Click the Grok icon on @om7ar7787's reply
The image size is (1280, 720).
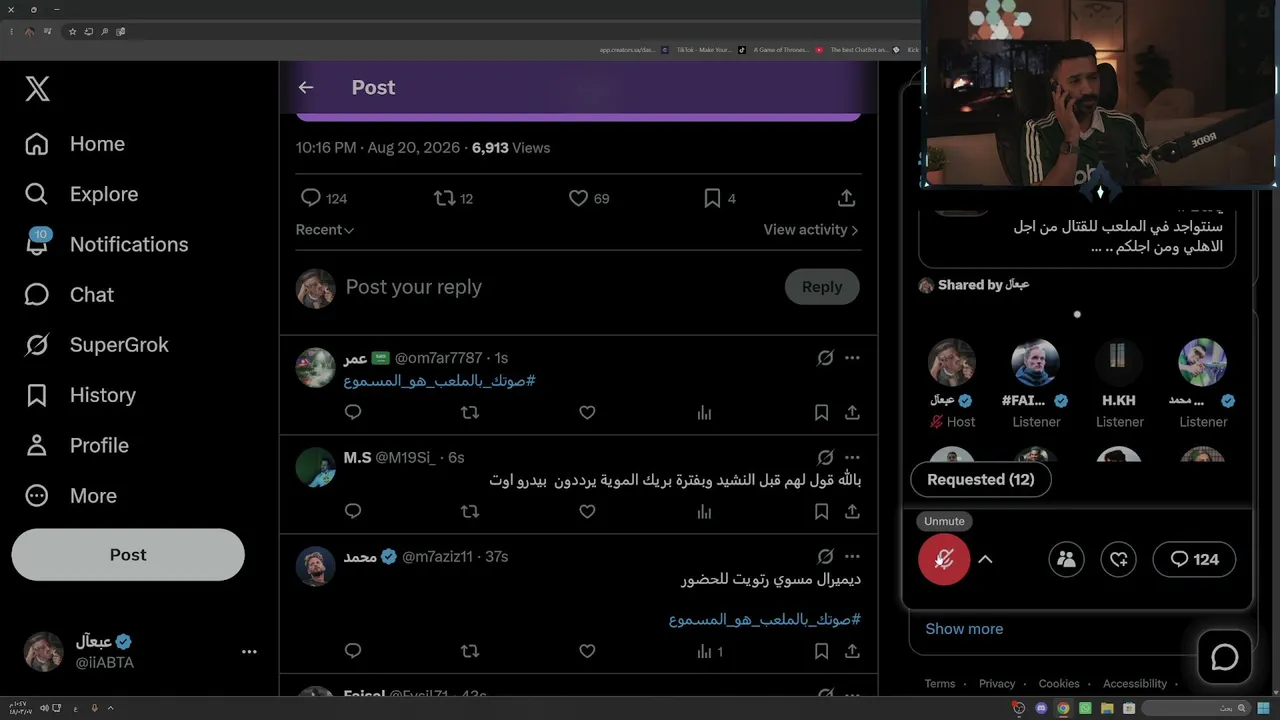[825, 358]
